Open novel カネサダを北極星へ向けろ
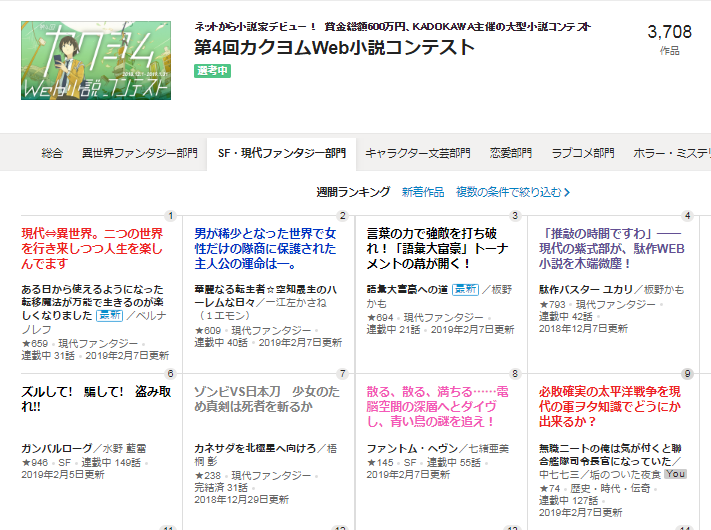711x530 pixels. pos(255,448)
